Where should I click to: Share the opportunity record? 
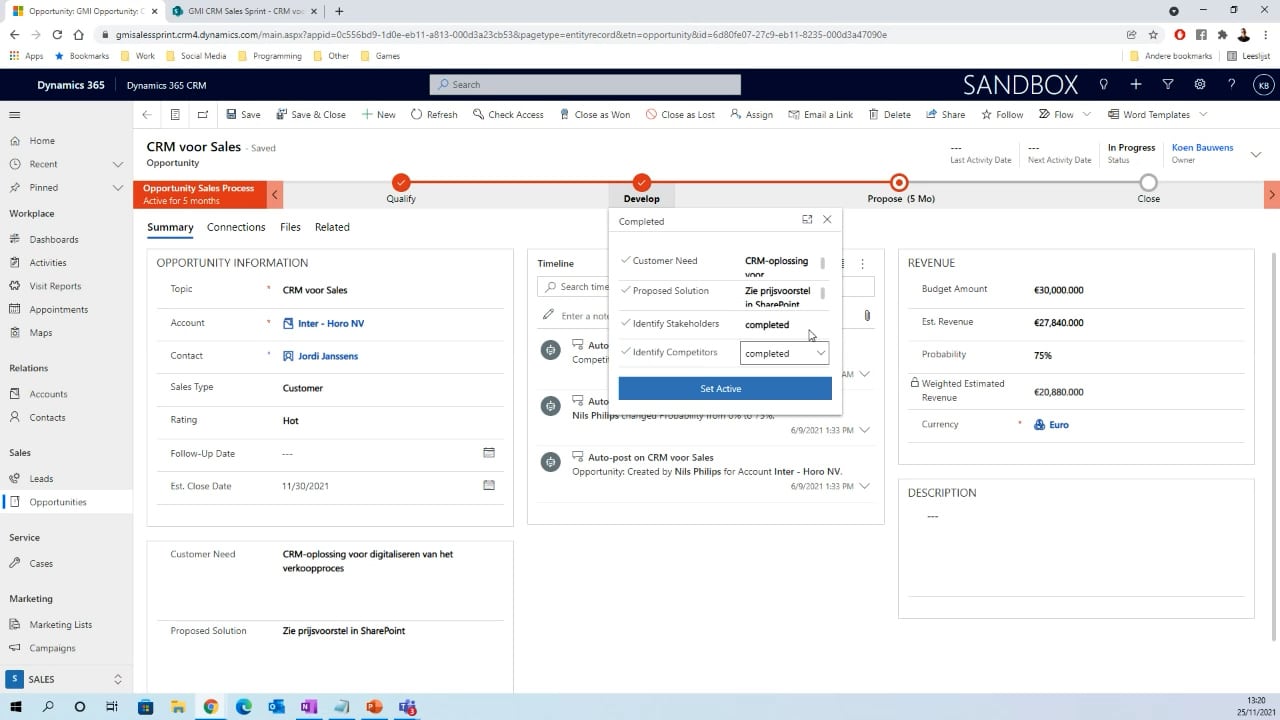pyautogui.click(x=945, y=114)
